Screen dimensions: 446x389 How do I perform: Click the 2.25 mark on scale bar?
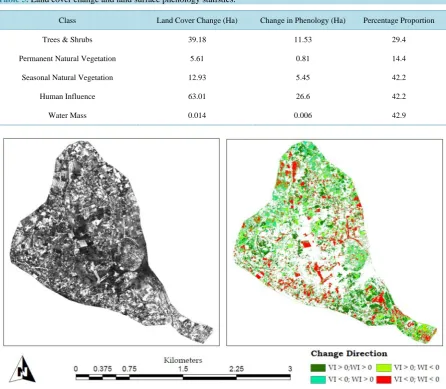point(236,369)
